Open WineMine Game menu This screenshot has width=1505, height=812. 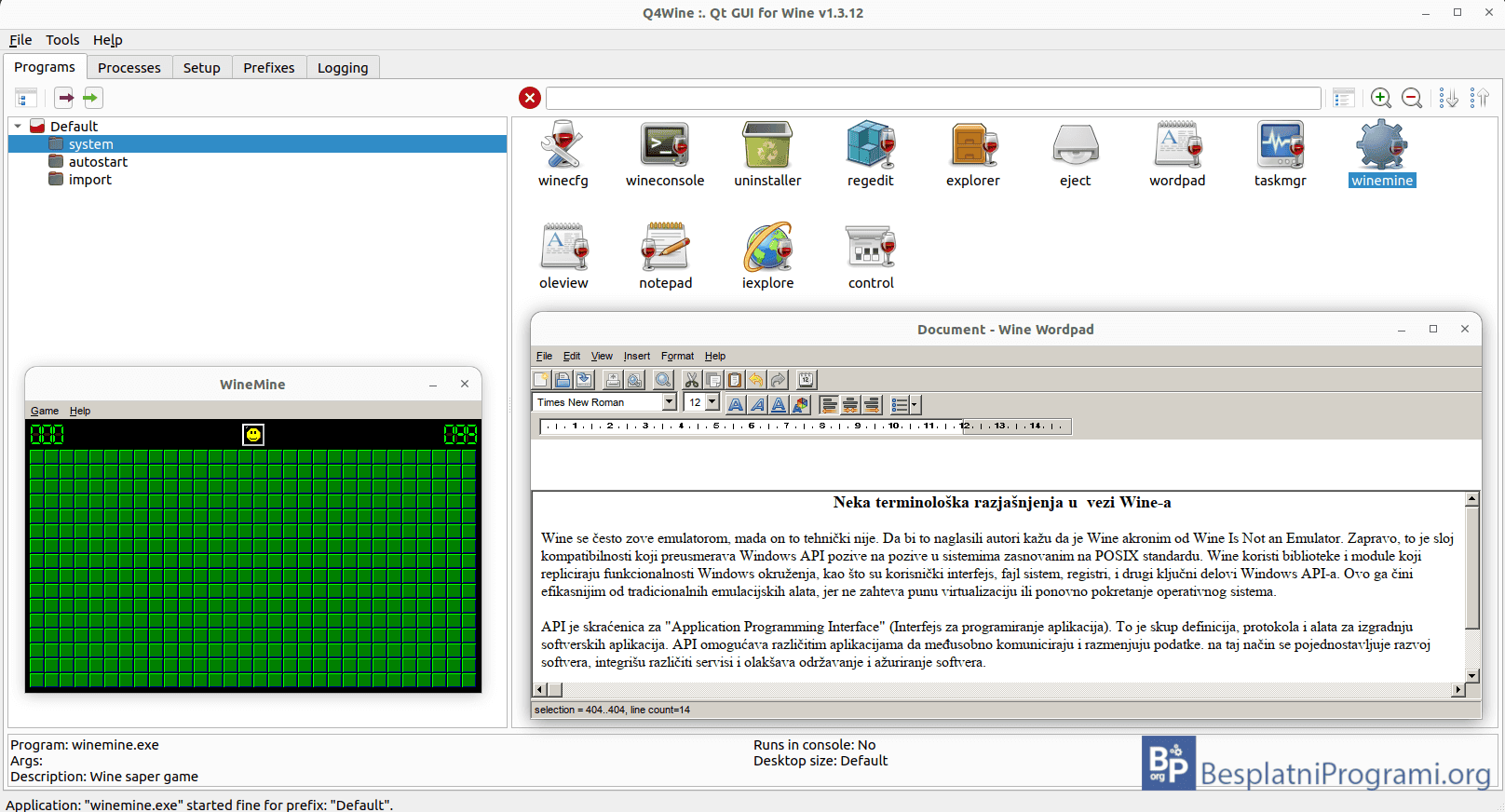point(45,411)
